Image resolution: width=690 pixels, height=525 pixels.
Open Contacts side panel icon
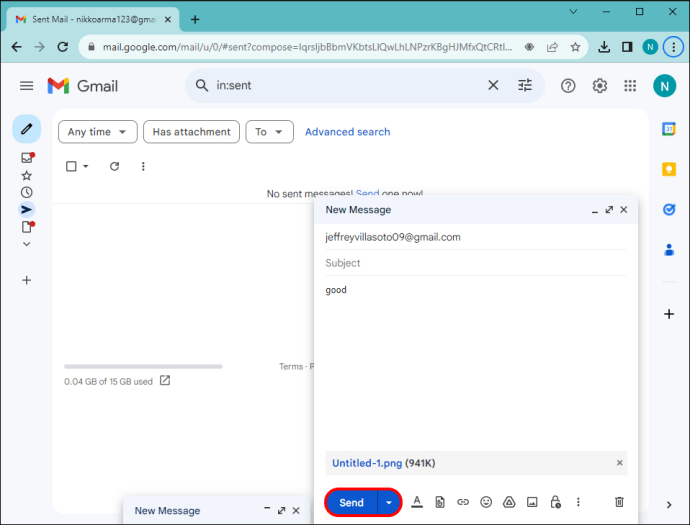coord(669,250)
